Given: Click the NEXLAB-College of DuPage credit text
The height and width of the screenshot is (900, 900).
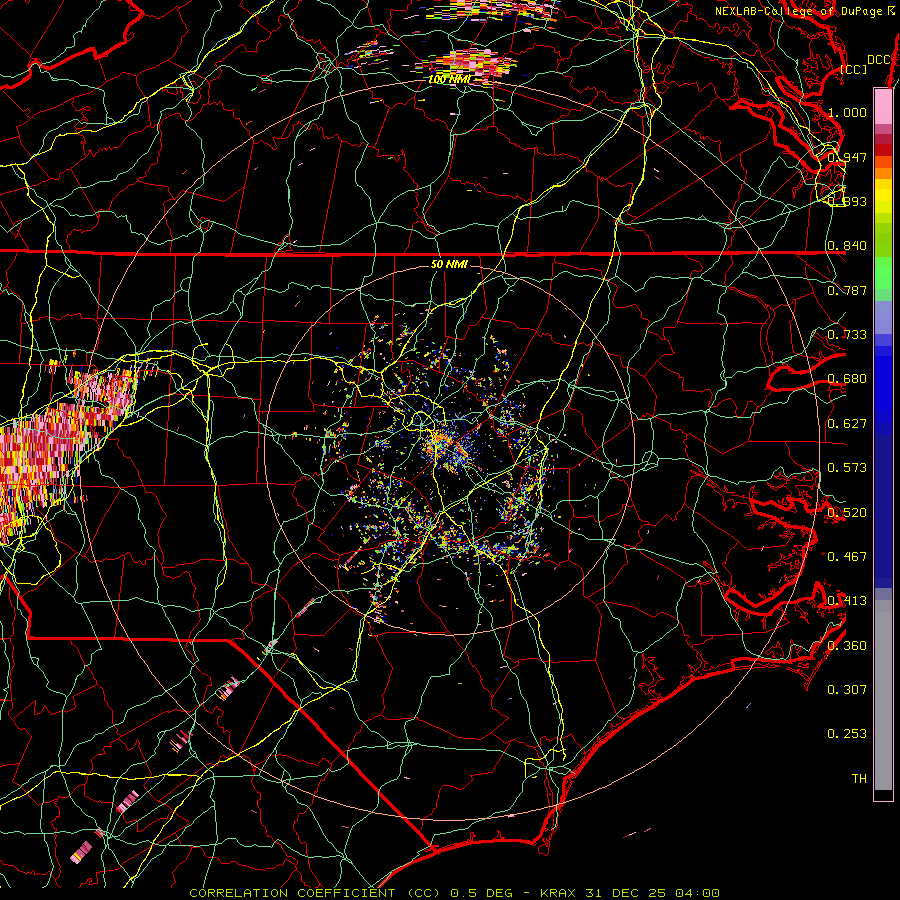Looking at the screenshot, I should [804, 11].
